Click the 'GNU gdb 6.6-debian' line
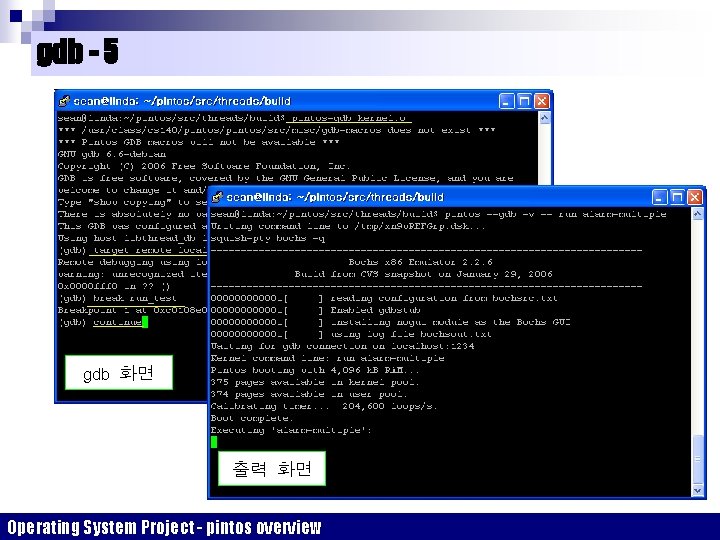 tap(112, 154)
